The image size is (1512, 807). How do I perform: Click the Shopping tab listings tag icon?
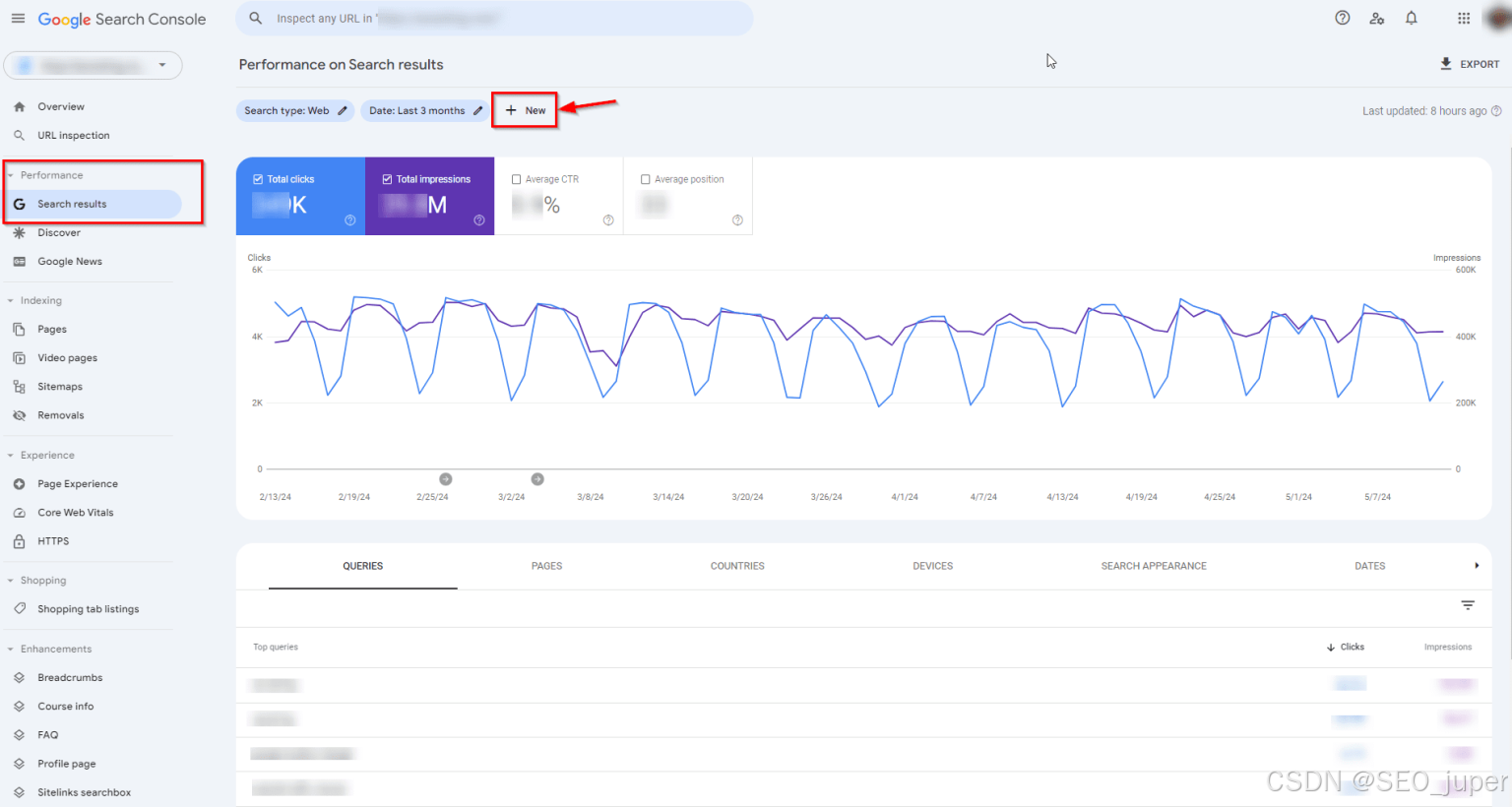point(19,609)
